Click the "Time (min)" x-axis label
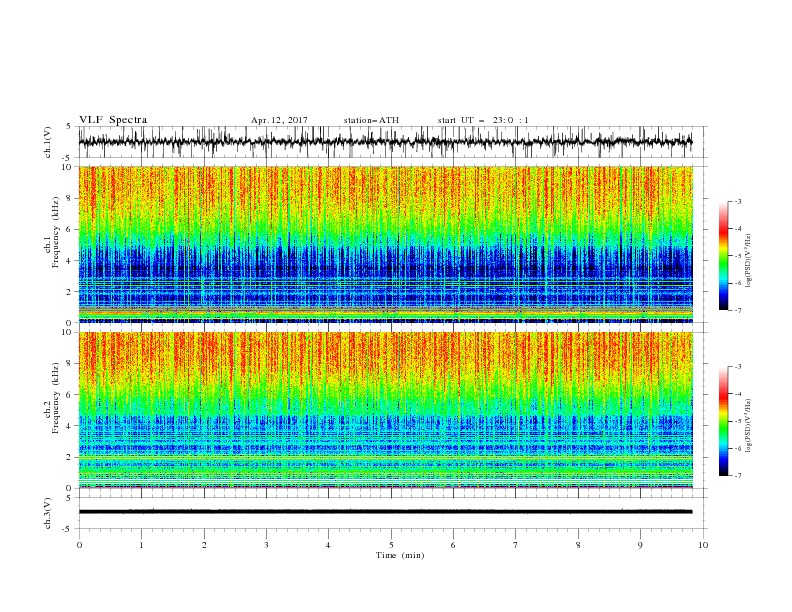This screenshot has width=792, height=612. coord(400,555)
